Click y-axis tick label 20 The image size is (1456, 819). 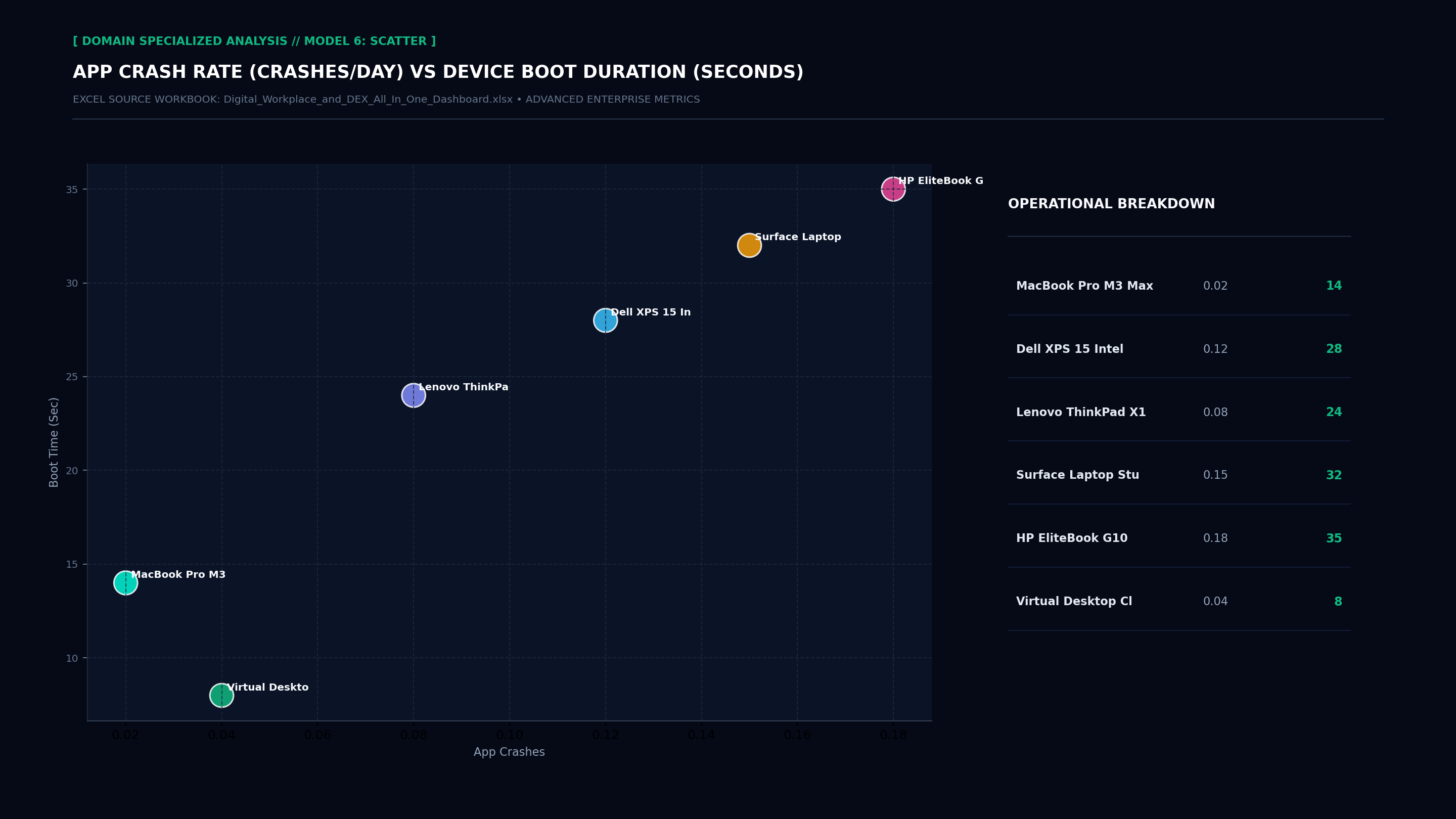[72, 471]
